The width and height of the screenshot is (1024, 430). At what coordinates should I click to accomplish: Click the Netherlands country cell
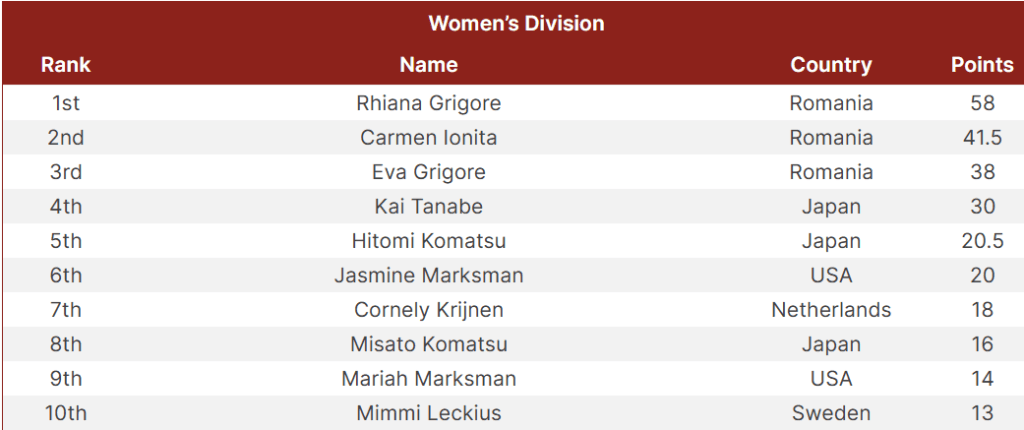click(831, 310)
